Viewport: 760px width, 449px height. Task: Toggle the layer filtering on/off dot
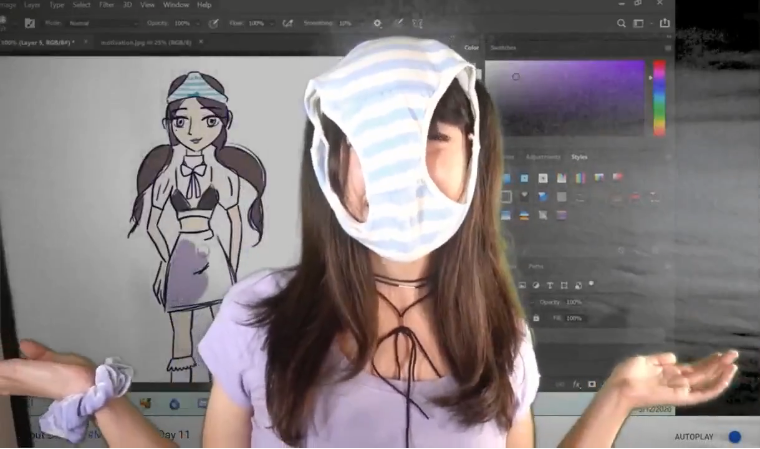click(591, 284)
